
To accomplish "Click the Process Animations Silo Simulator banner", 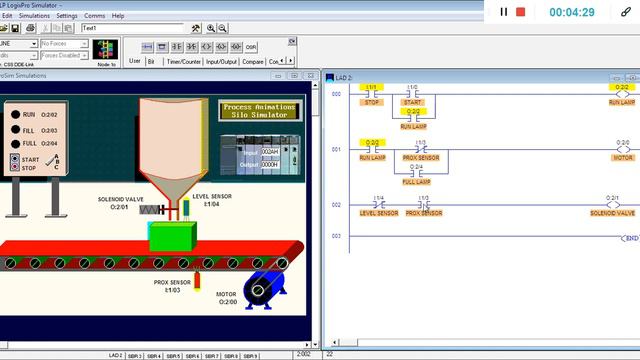I will tap(260, 111).
